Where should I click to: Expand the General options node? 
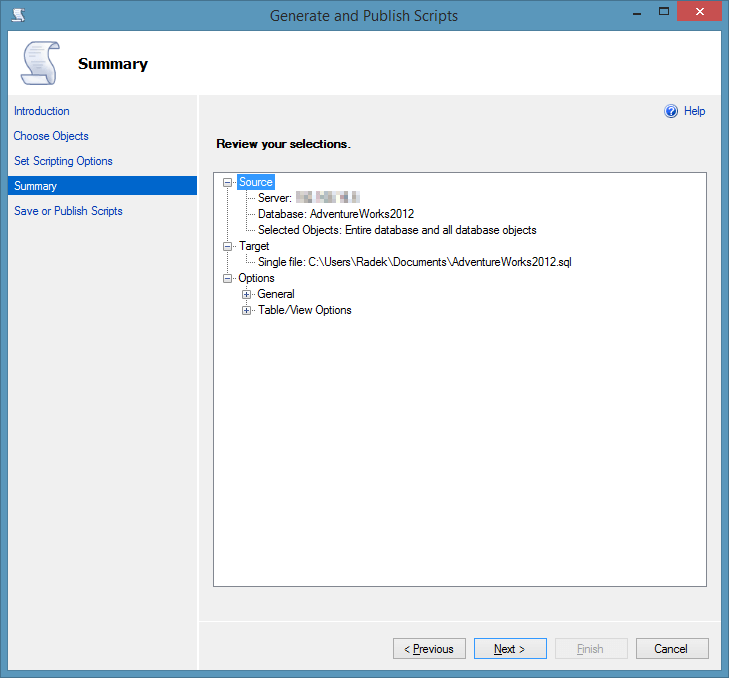pyautogui.click(x=246, y=294)
